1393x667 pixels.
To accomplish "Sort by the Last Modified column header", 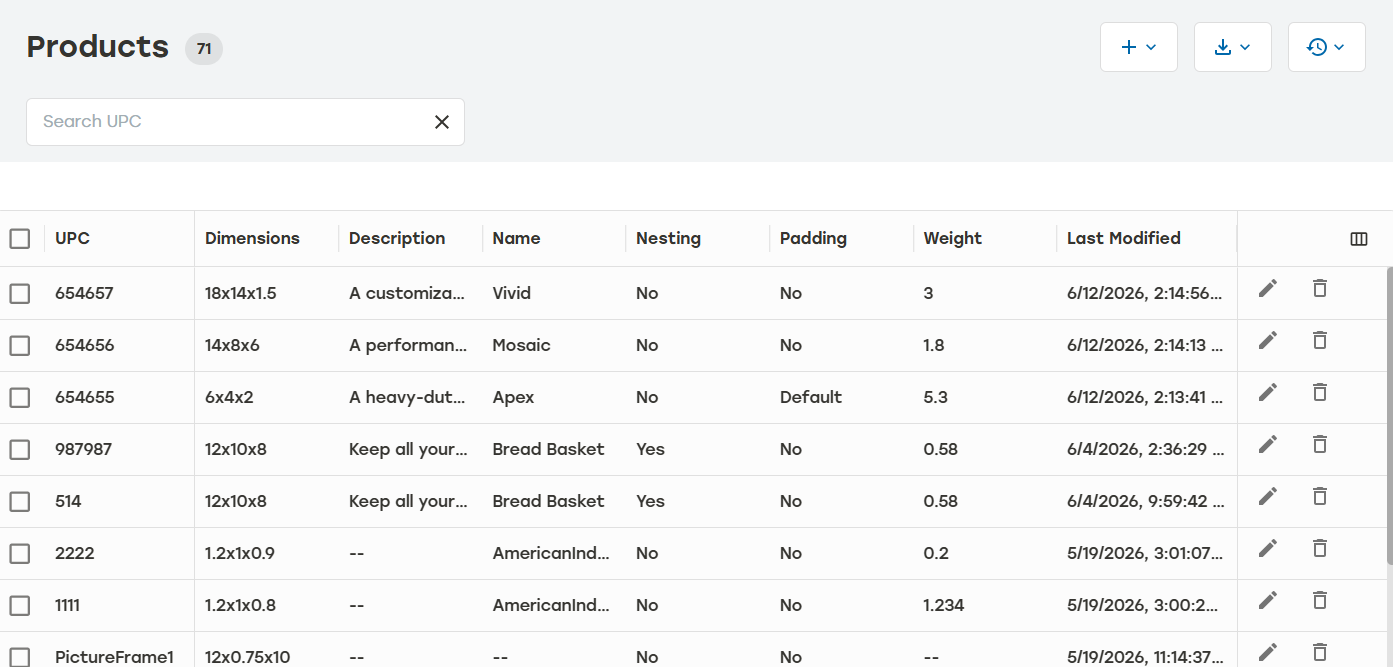I will click(1123, 238).
